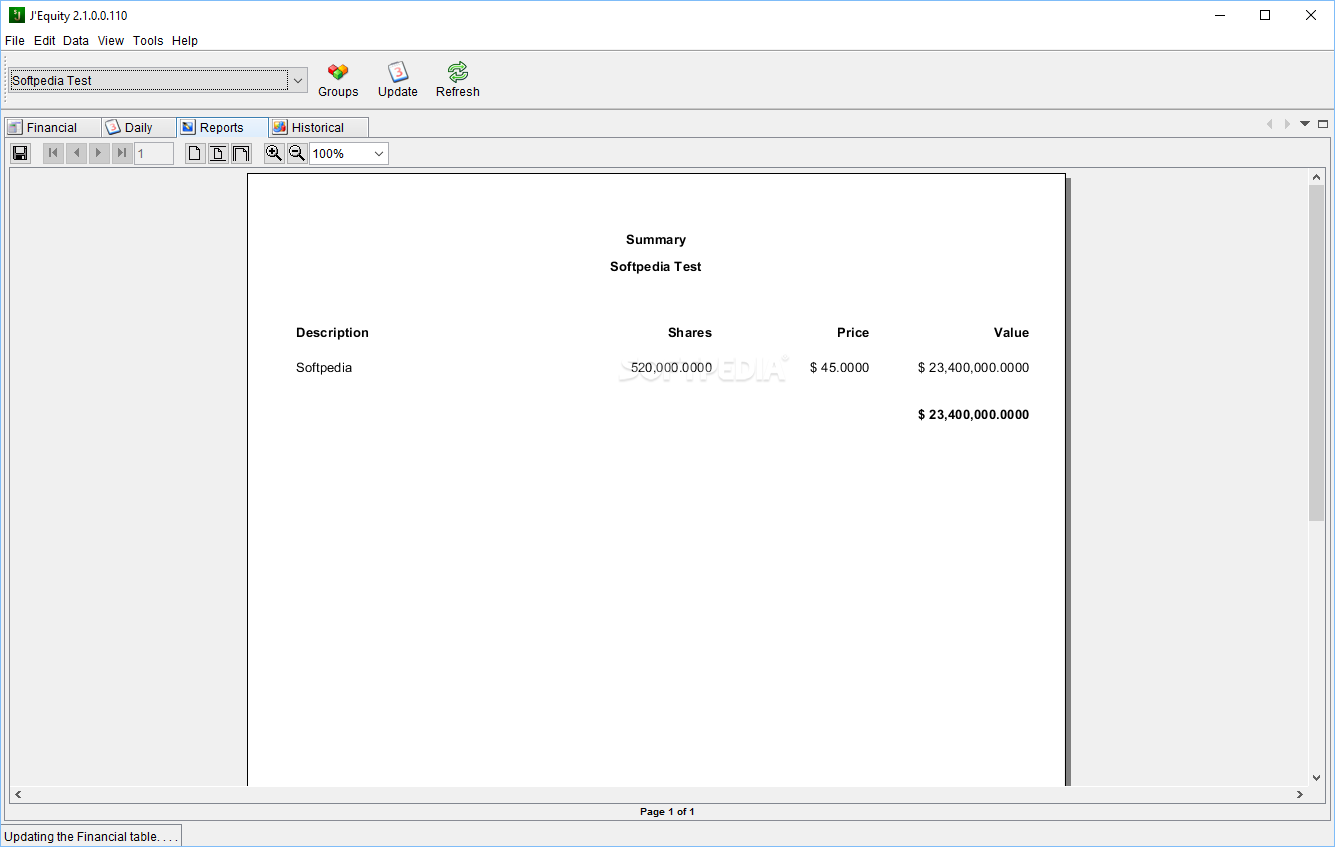Click the Description column header
1335x847 pixels.
pyautogui.click(x=332, y=332)
